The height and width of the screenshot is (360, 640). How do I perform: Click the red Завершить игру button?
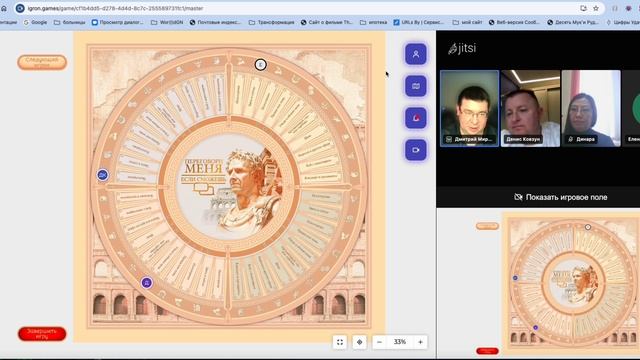pos(42,334)
